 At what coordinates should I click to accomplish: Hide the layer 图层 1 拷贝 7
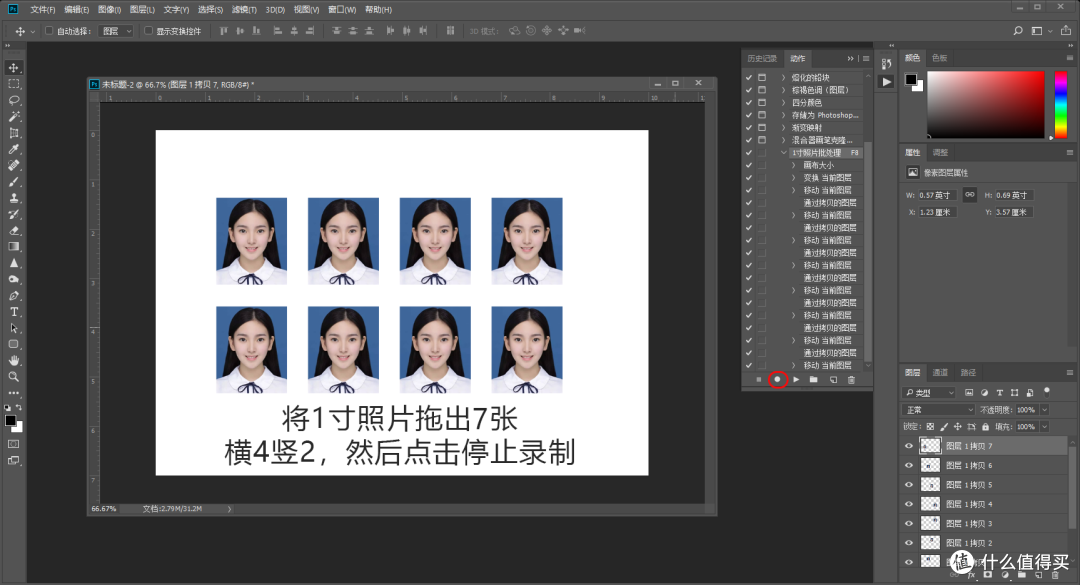pos(908,445)
